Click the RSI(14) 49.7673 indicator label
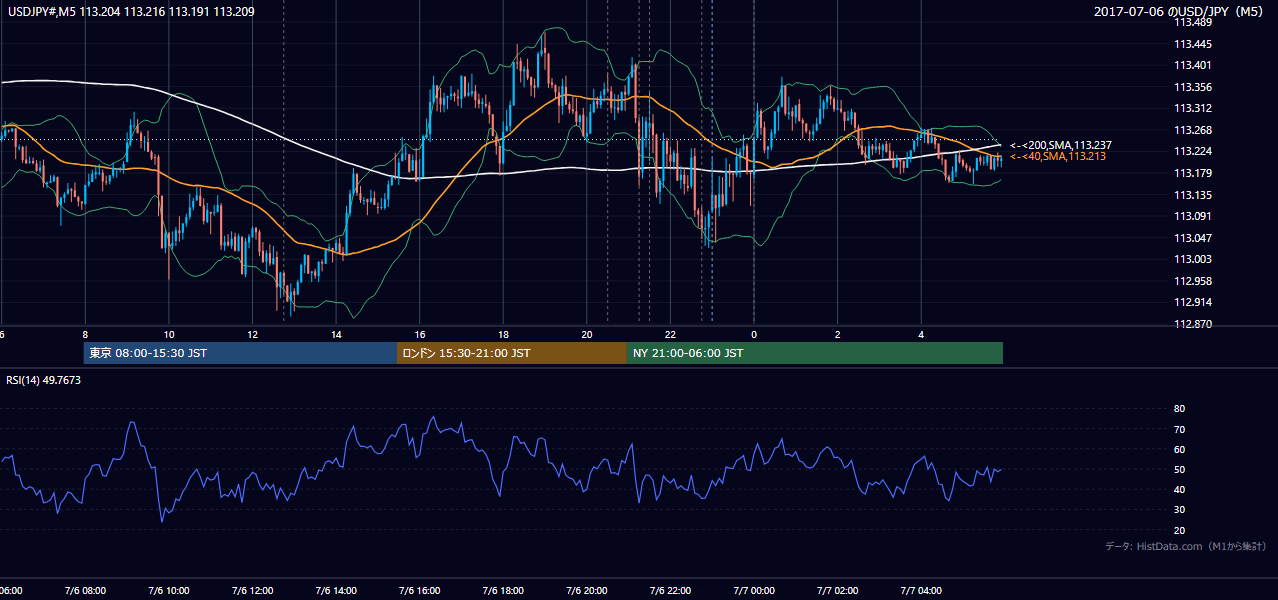 [x=44, y=380]
